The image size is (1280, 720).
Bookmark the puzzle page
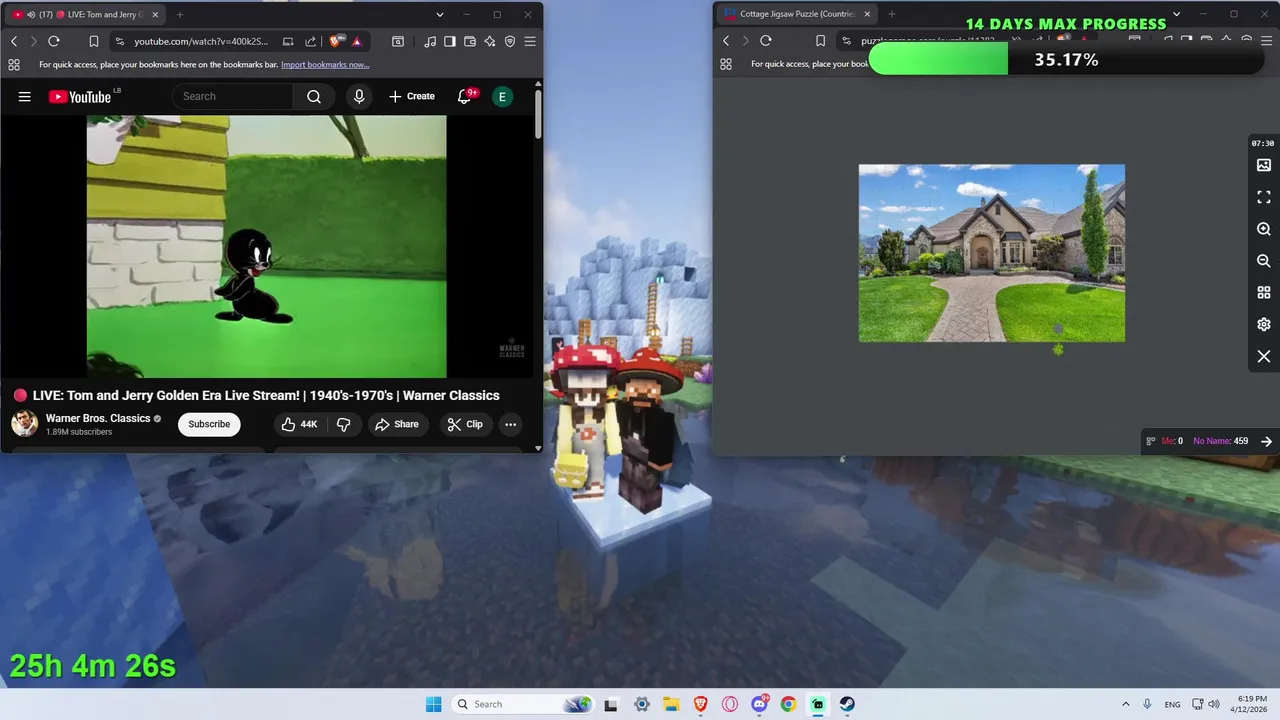click(x=820, y=41)
